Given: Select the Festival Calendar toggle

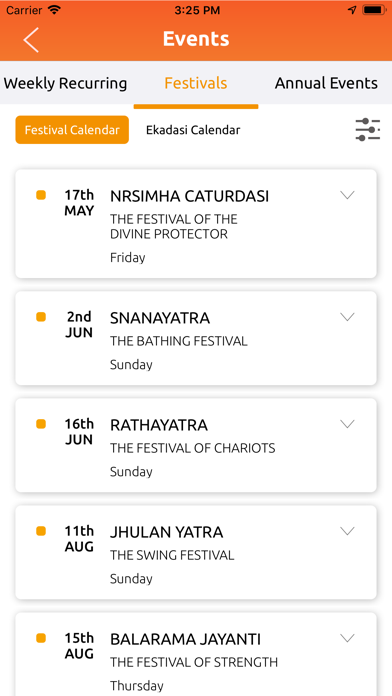Looking at the screenshot, I should click(x=72, y=130).
